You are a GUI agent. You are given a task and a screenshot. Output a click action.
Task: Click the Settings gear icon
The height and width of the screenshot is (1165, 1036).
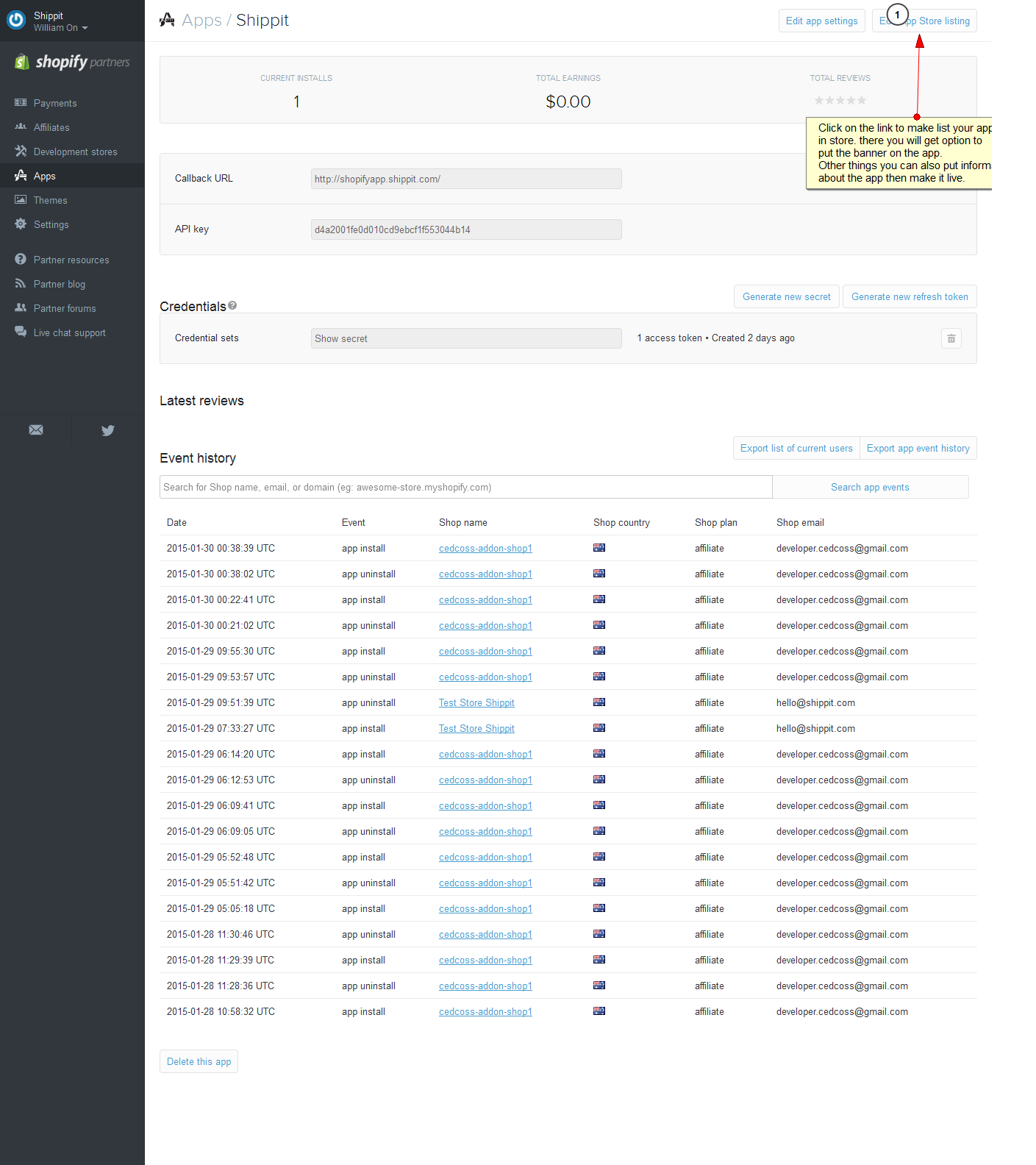click(x=21, y=224)
